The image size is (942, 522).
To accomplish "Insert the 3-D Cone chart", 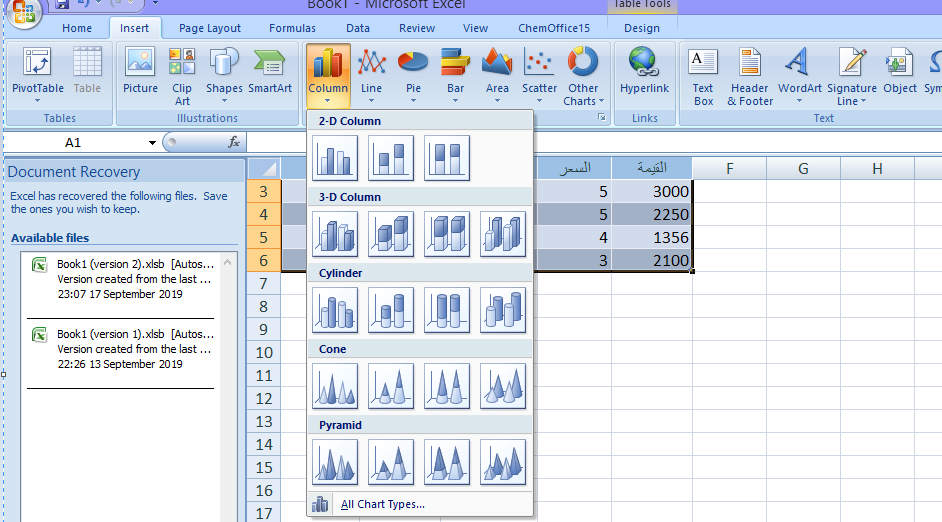I will tap(503, 386).
